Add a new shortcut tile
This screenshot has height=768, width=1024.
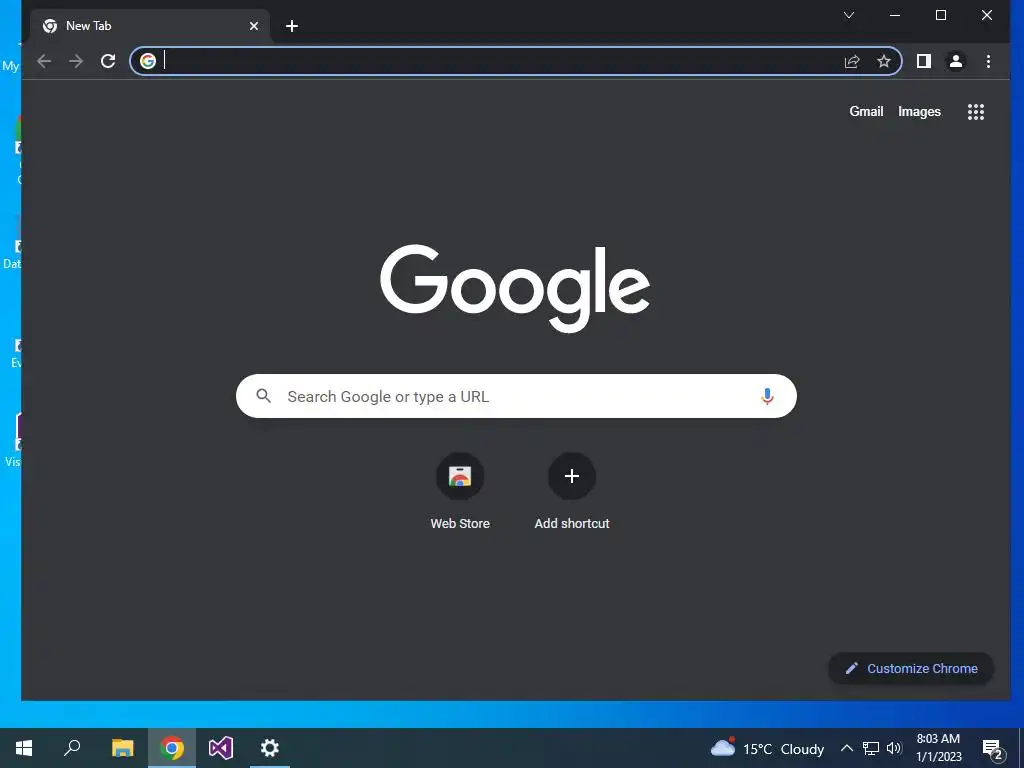(571, 492)
